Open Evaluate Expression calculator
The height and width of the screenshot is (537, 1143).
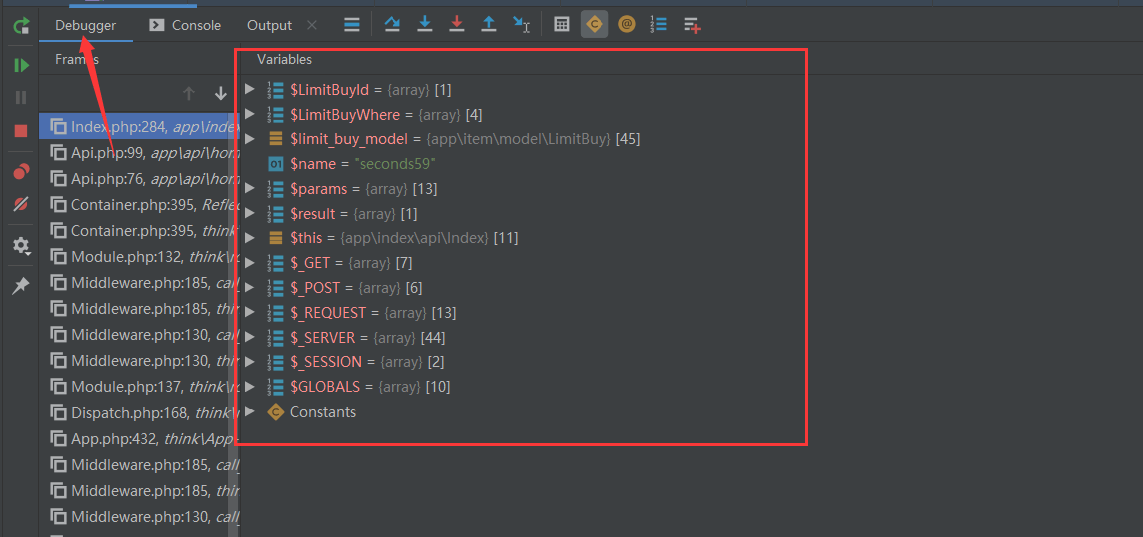click(x=561, y=24)
